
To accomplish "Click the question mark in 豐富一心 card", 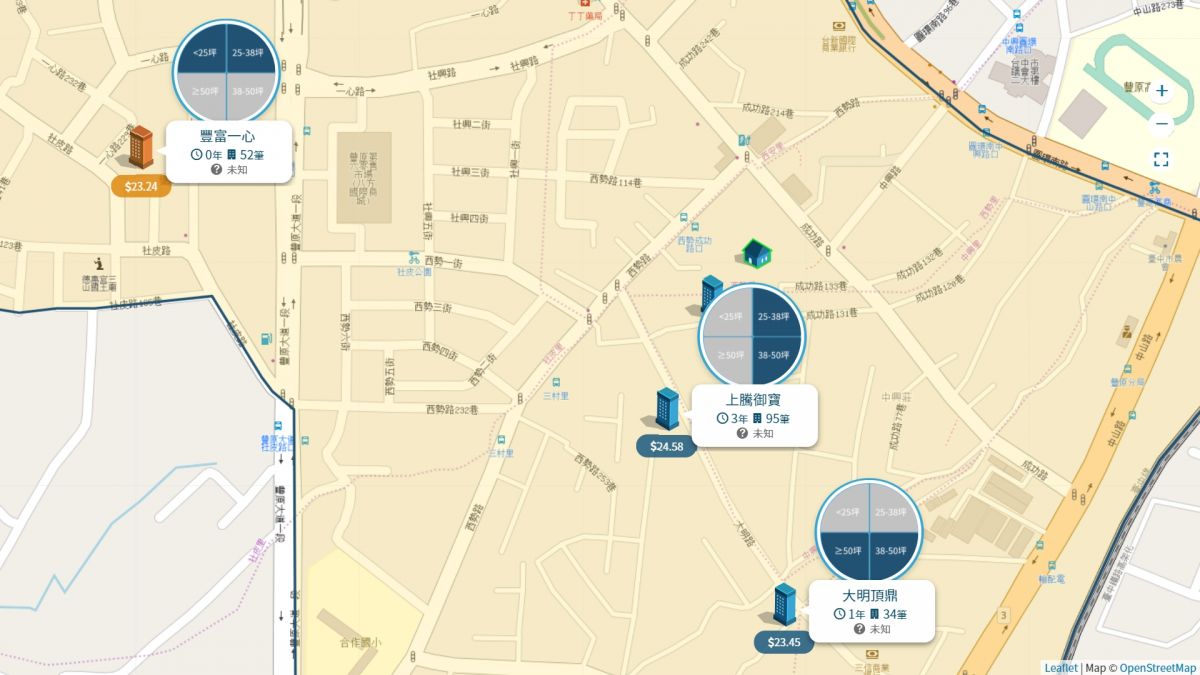I will (216, 170).
